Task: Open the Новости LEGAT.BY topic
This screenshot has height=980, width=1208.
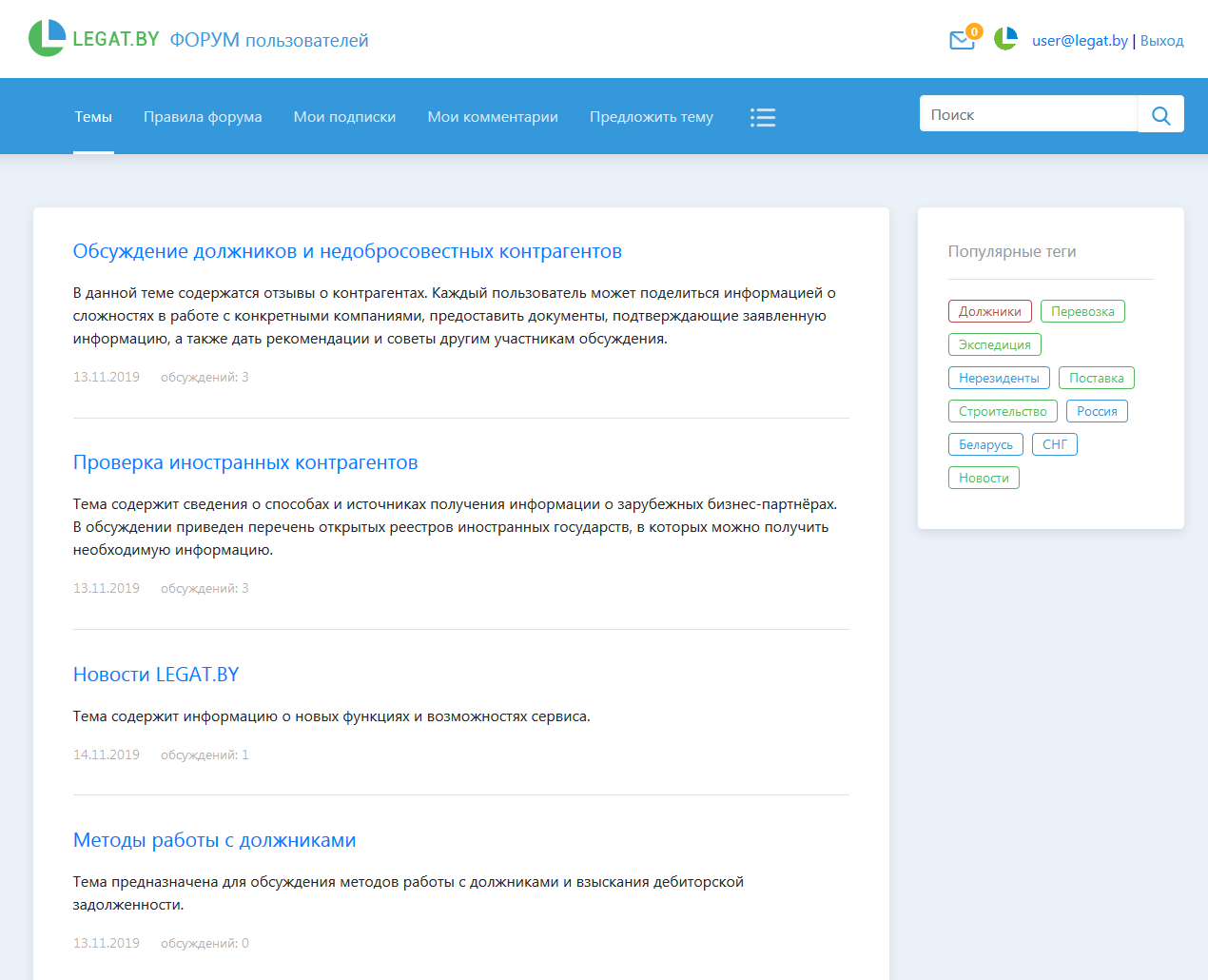Action: (155, 674)
